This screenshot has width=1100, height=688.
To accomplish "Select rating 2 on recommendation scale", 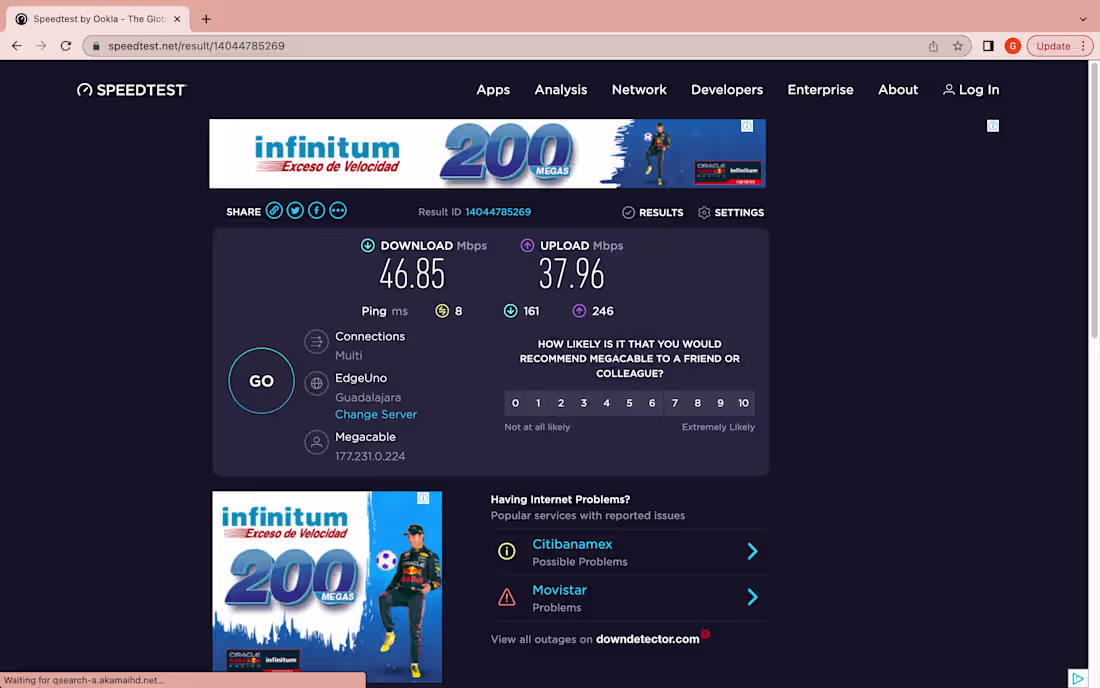I will (561, 403).
